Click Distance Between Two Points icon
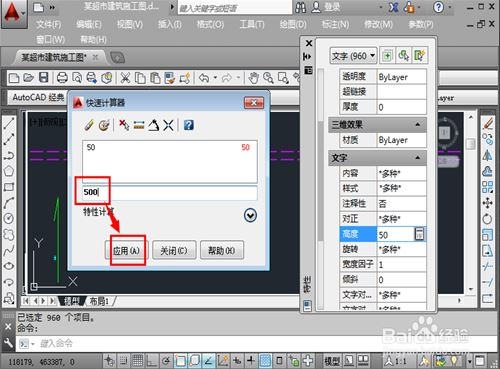Image resolution: width=500 pixels, height=369 pixels. tap(139, 125)
